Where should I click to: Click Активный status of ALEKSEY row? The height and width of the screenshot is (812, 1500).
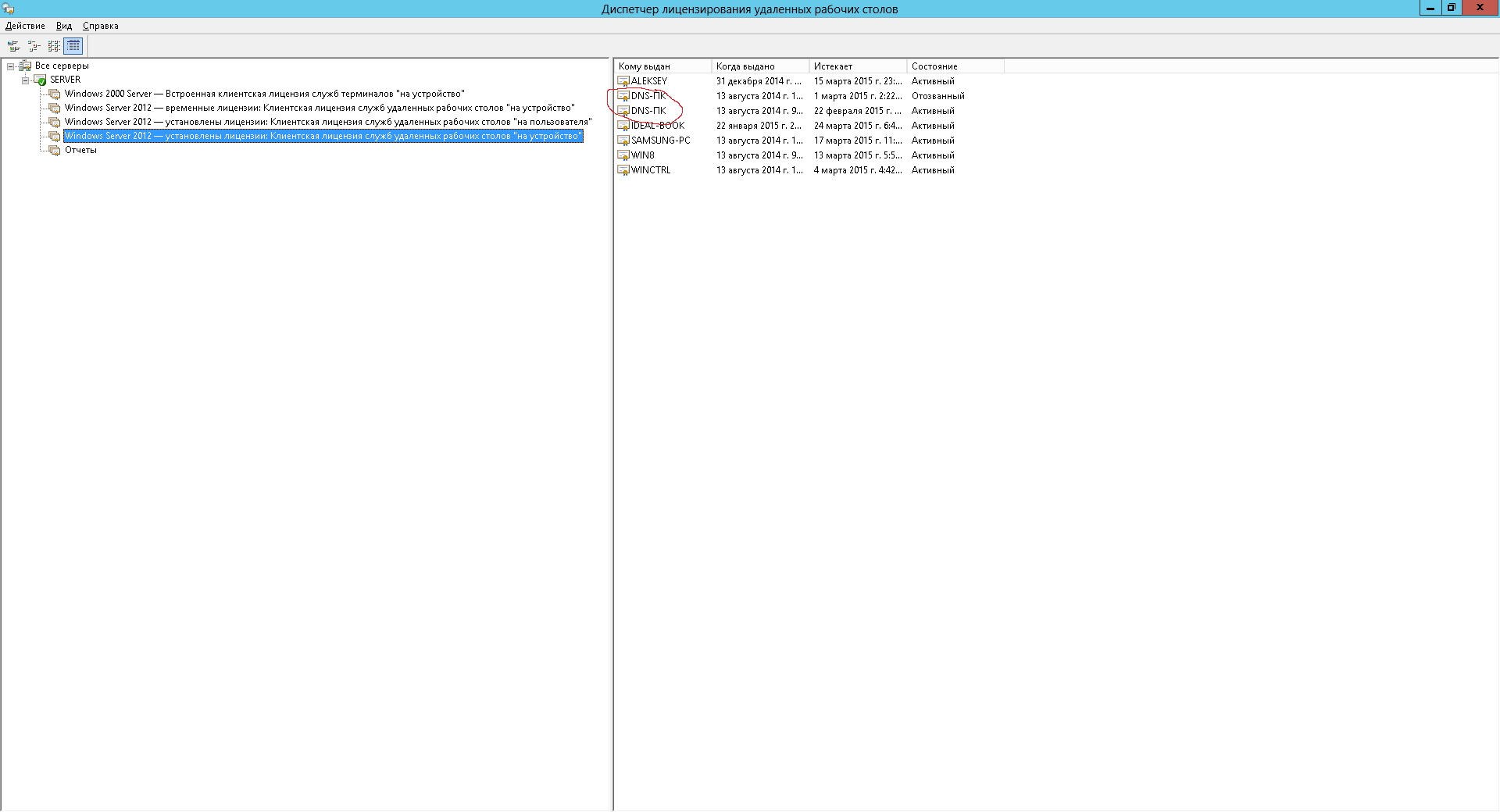(933, 81)
